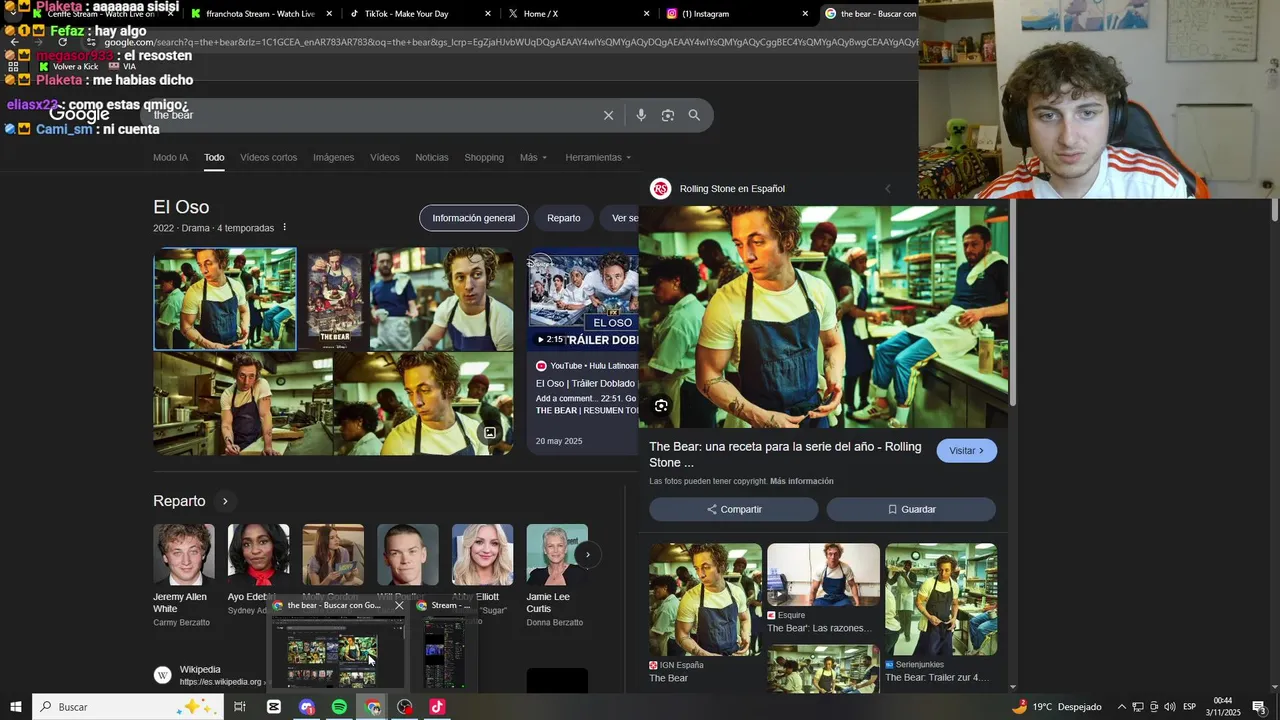The image size is (1280, 720).
Task: Start voice search with the microphone icon
Action: (641, 115)
